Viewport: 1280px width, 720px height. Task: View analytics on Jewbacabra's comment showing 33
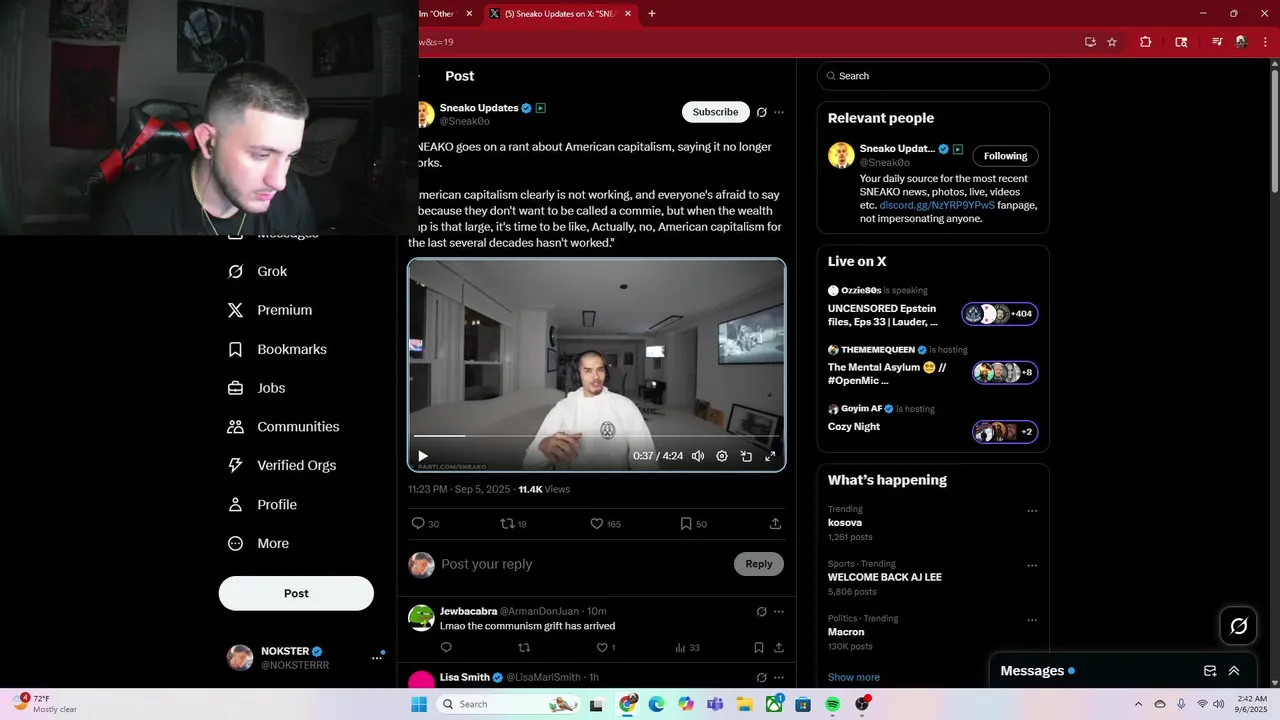[x=687, y=648]
